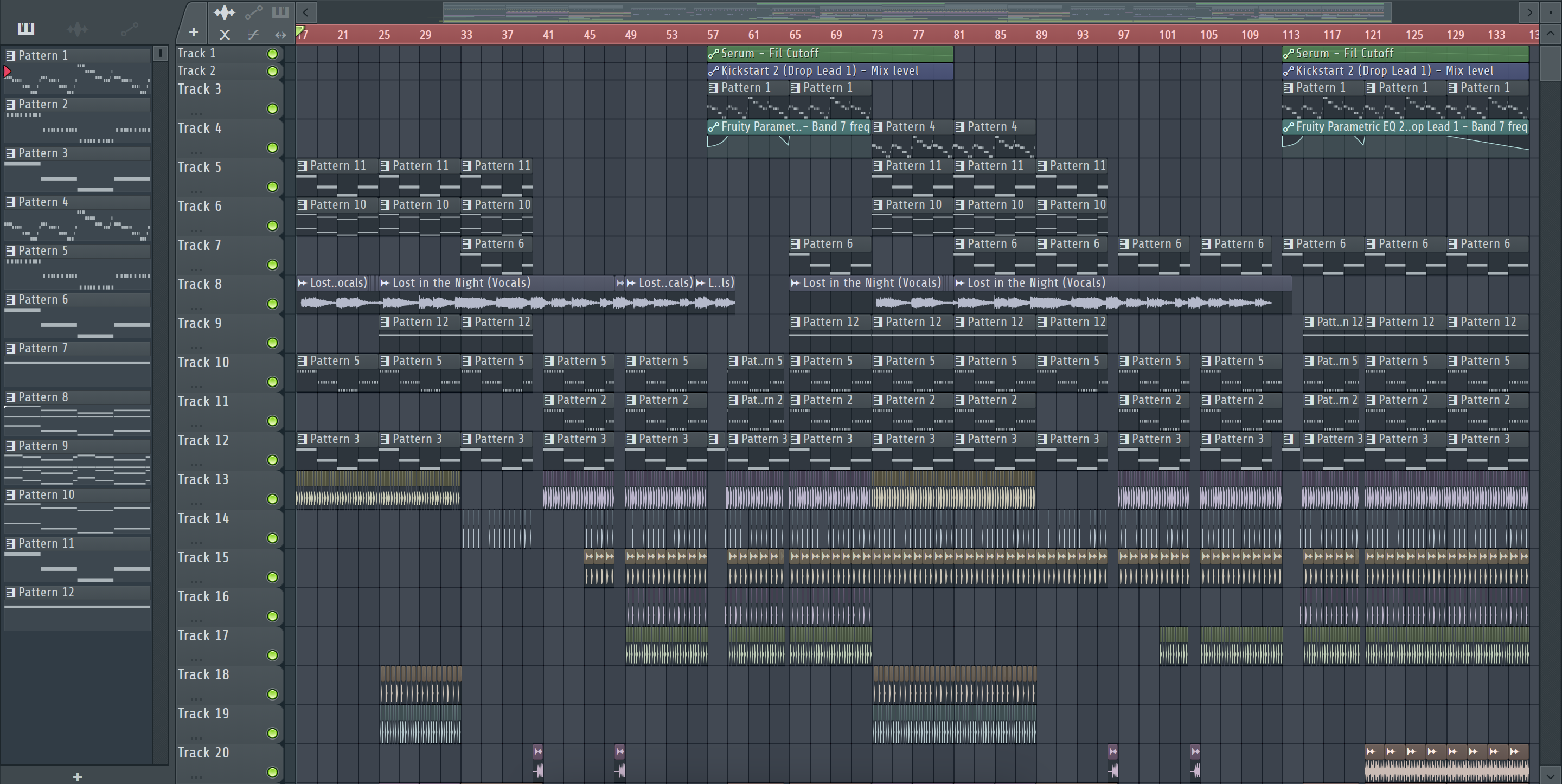
Task: Select the Track 16 header label
Action: click(x=203, y=596)
